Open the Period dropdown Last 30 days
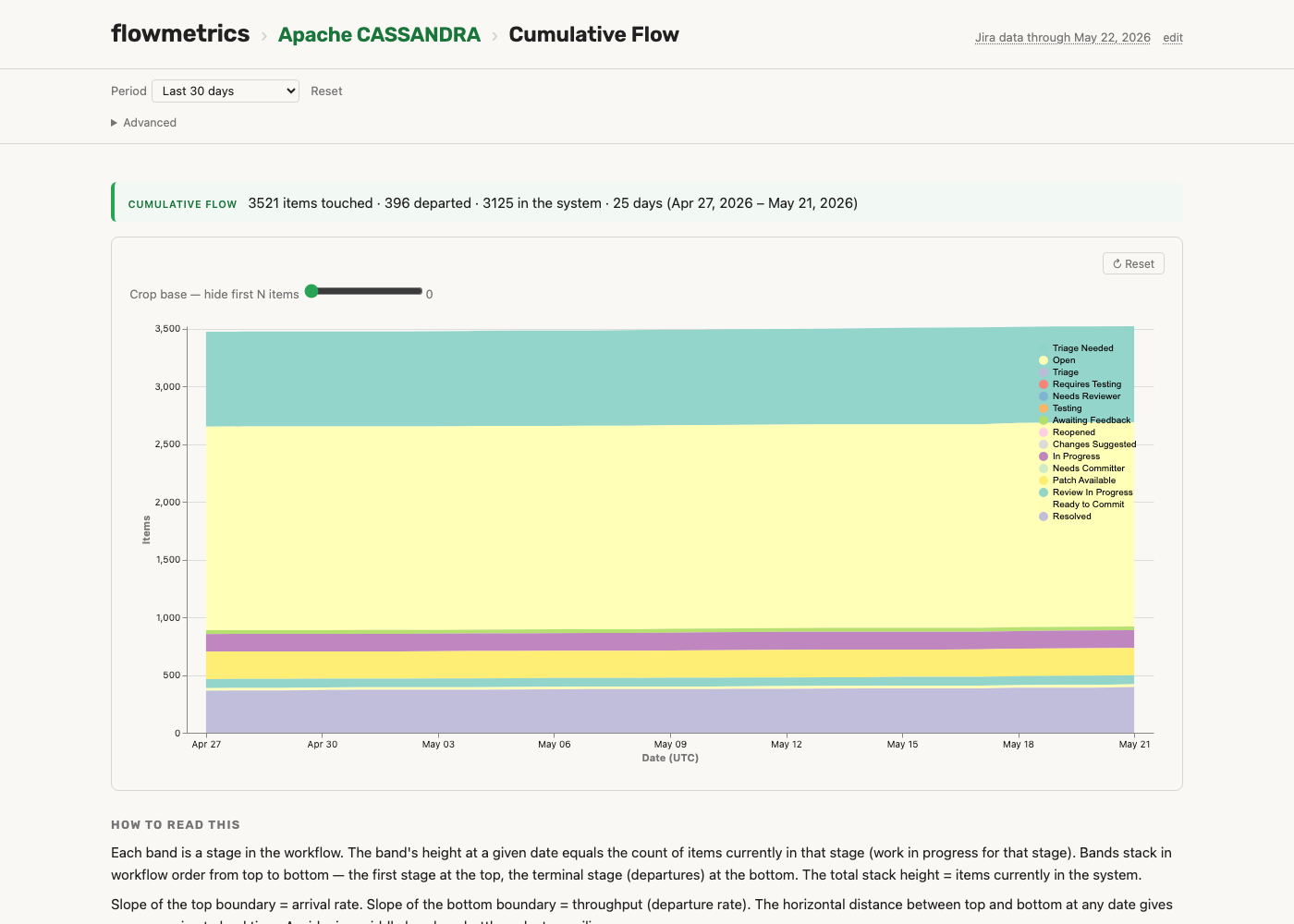Image resolution: width=1294 pixels, height=924 pixels. [x=226, y=91]
